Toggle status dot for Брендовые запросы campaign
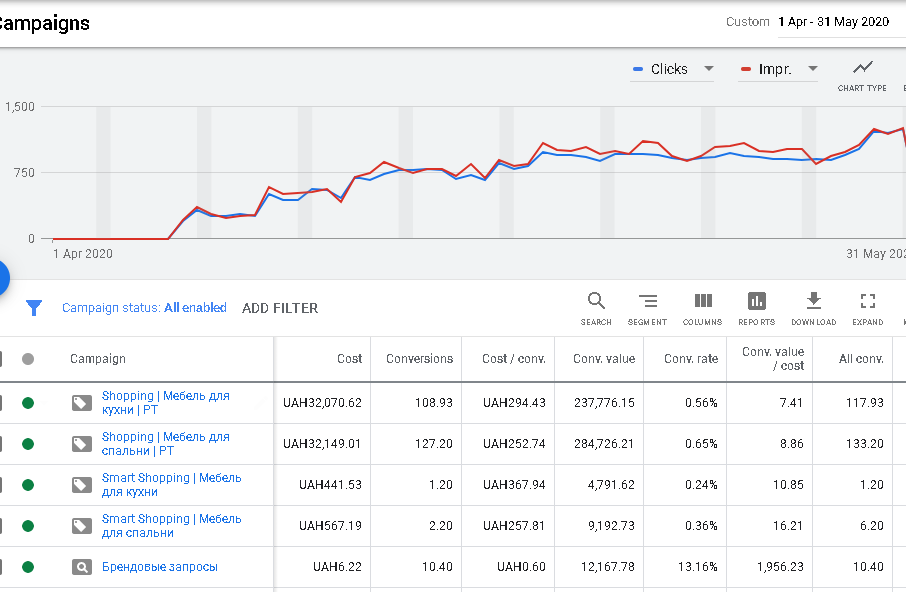This screenshot has width=906, height=592. [28, 567]
